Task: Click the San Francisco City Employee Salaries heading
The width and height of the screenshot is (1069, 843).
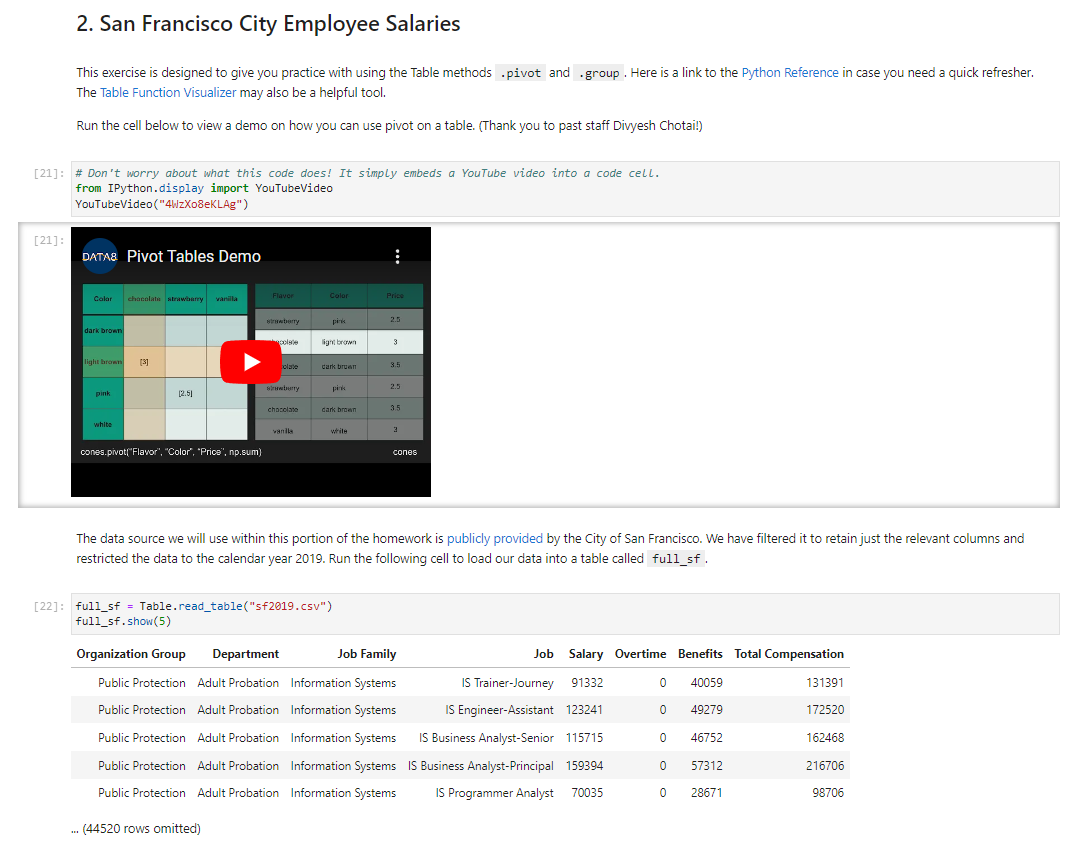Action: 268,24
